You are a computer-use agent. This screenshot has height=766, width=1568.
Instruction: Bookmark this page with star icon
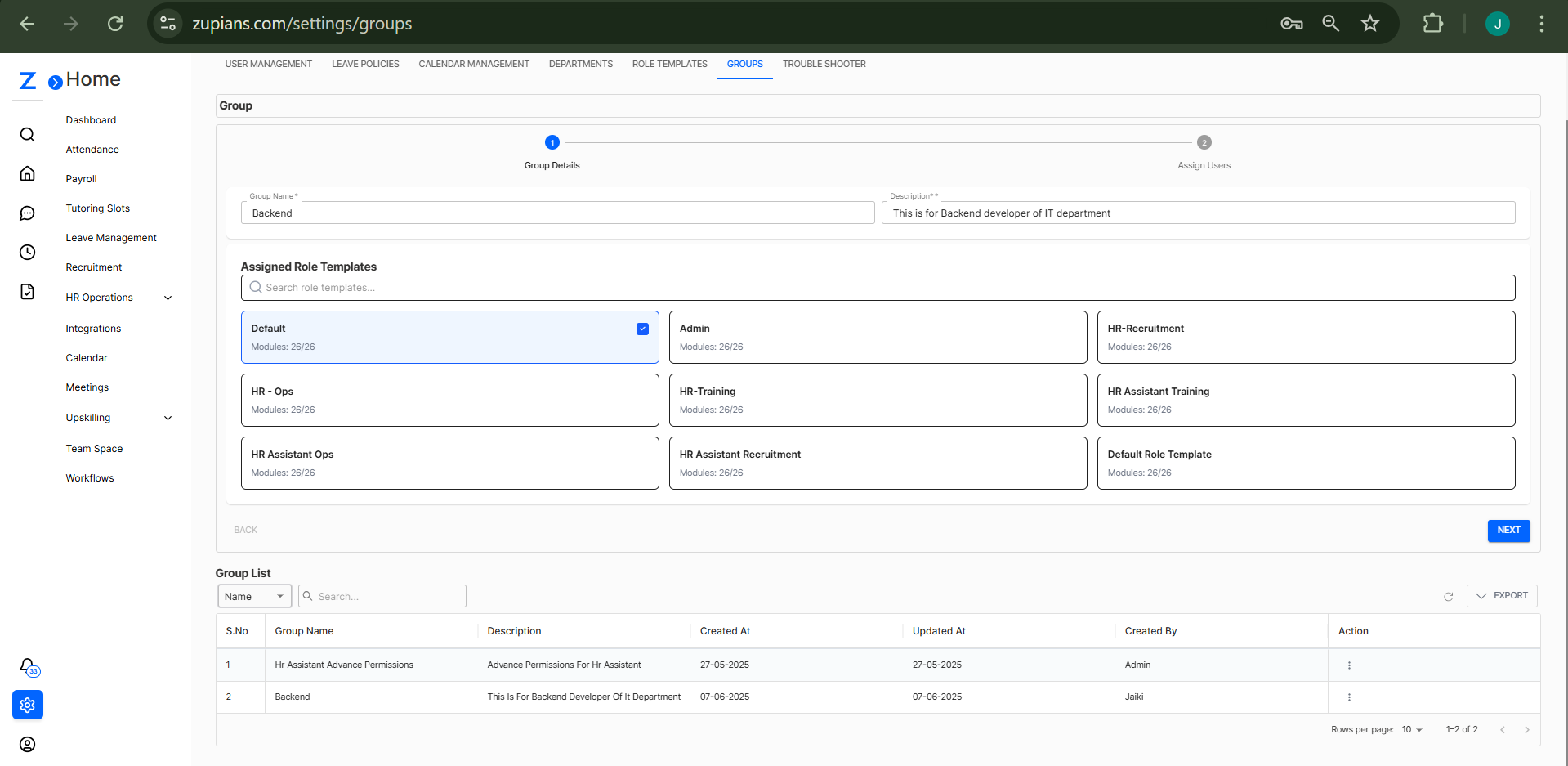pyautogui.click(x=1370, y=24)
